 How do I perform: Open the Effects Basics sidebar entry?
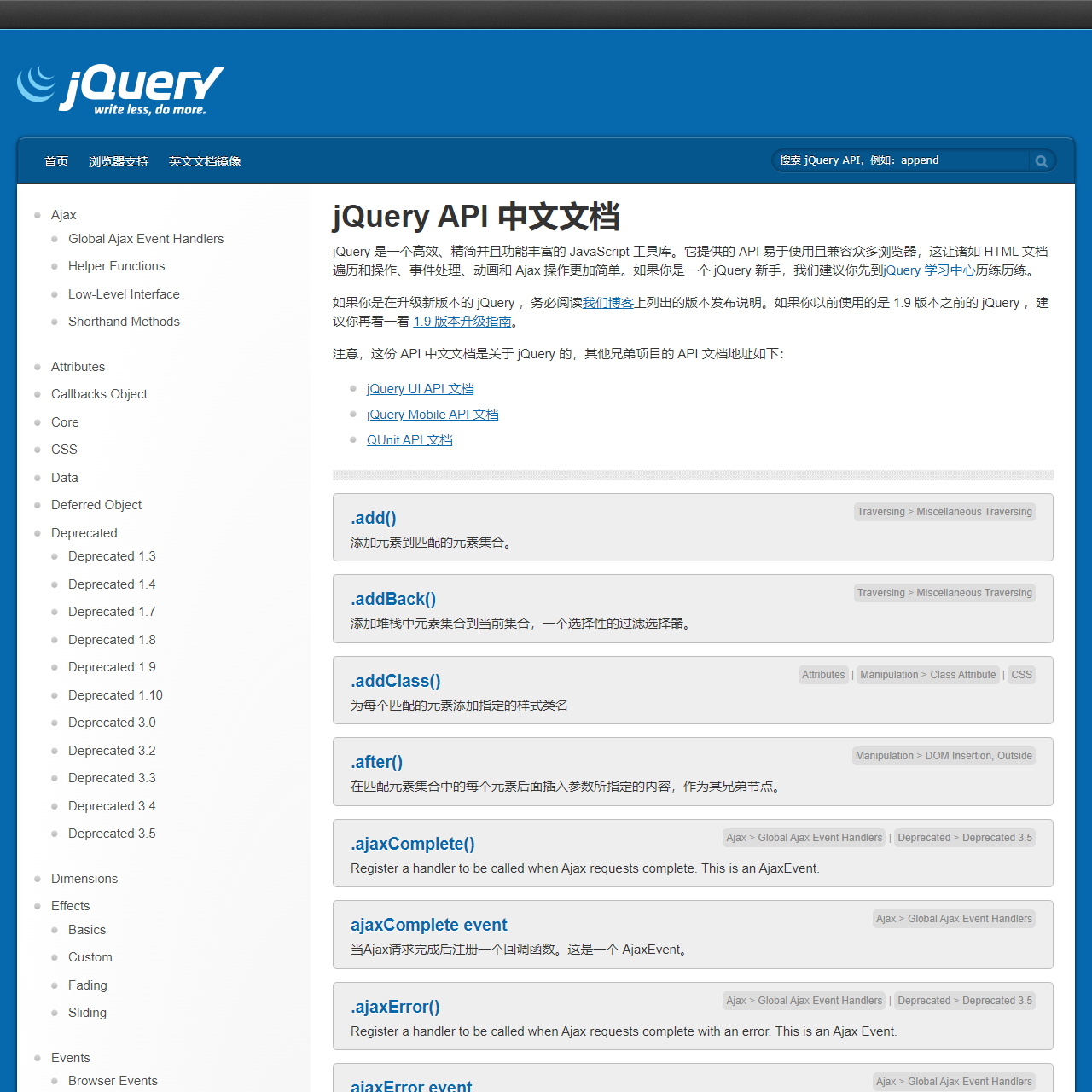[x=86, y=930]
